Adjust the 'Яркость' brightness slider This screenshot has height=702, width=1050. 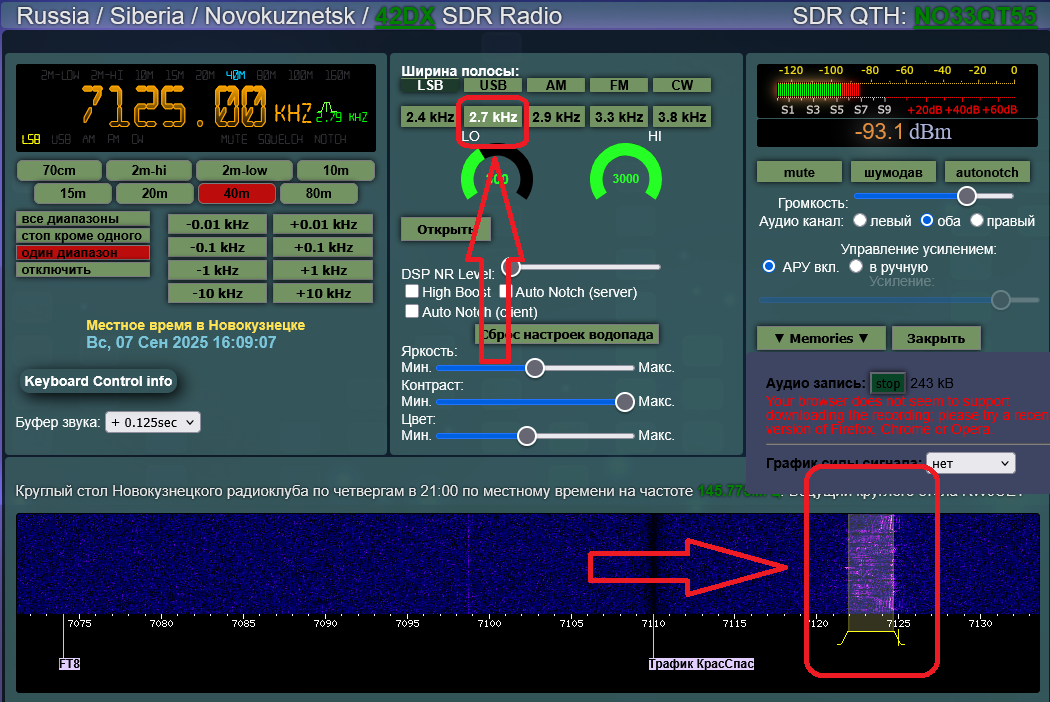535,368
